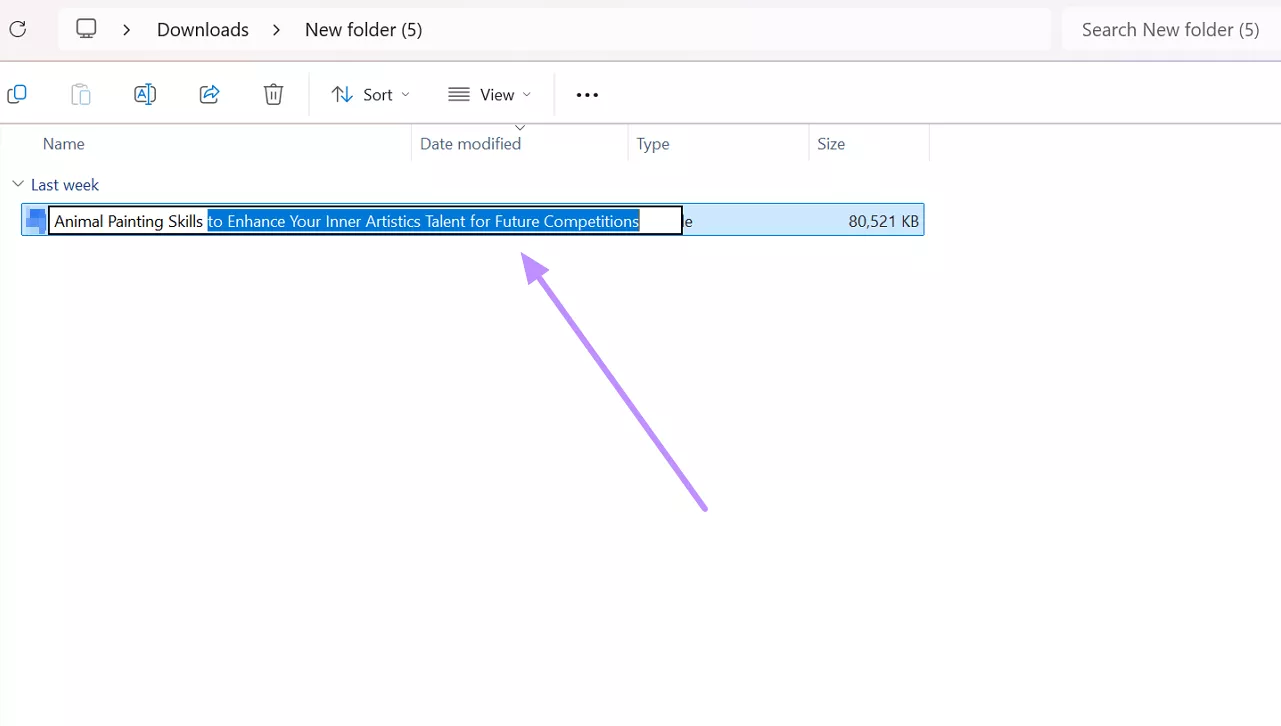
Task: Click the This PC monitor icon
Action: point(87,29)
